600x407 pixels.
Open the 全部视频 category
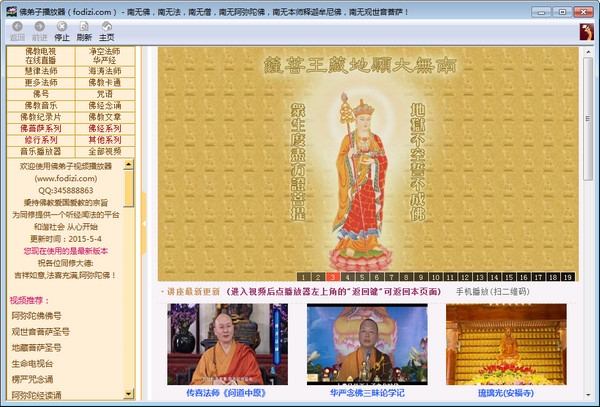[104, 151]
